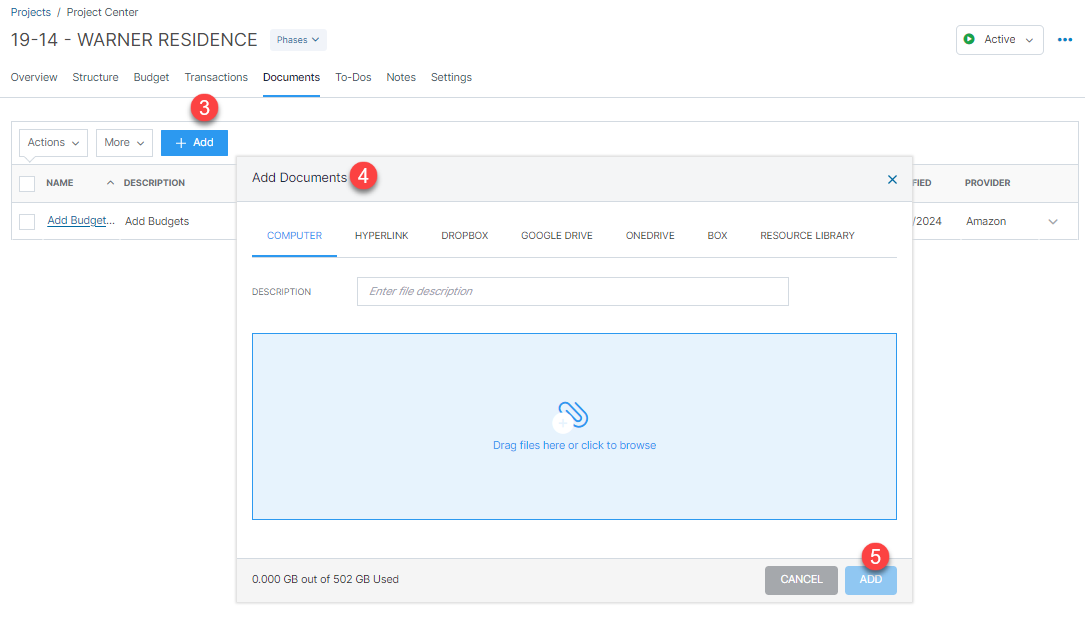This screenshot has width=1085, height=618.
Task: Click the file description input field
Action: pyautogui.click(x=572, y=291)
